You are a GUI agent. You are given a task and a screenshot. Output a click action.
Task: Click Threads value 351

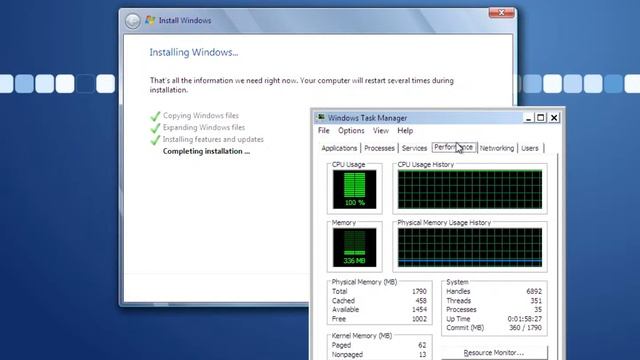point(536,300)
